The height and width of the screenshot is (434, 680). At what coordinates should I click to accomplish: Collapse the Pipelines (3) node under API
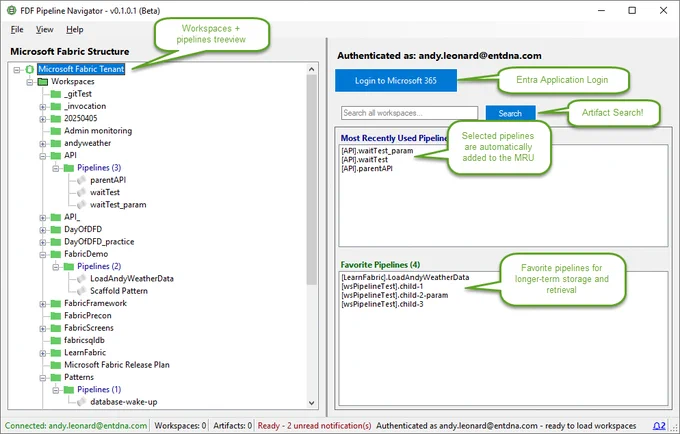pos(56,168)
